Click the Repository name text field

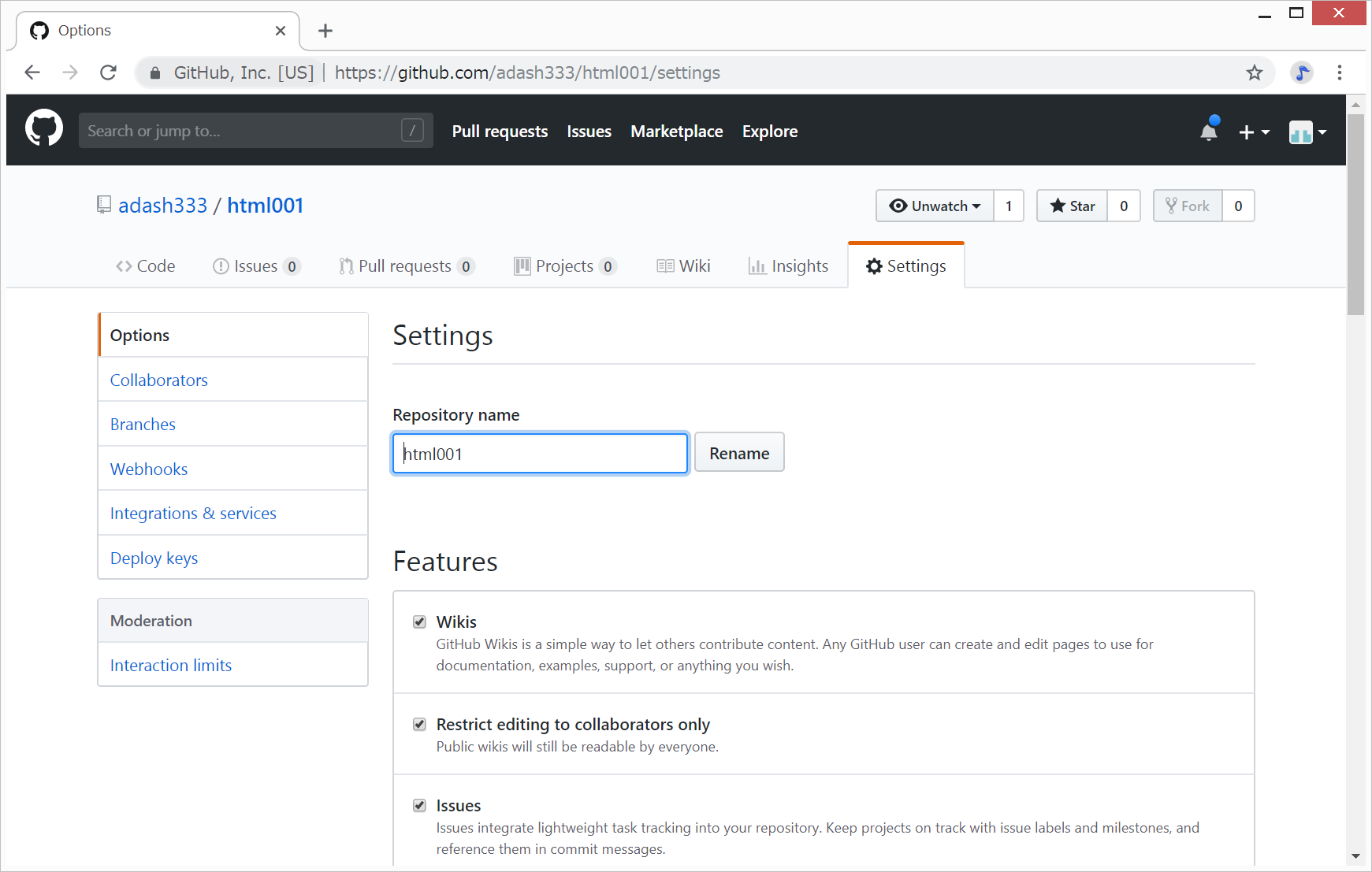point(540,454)
